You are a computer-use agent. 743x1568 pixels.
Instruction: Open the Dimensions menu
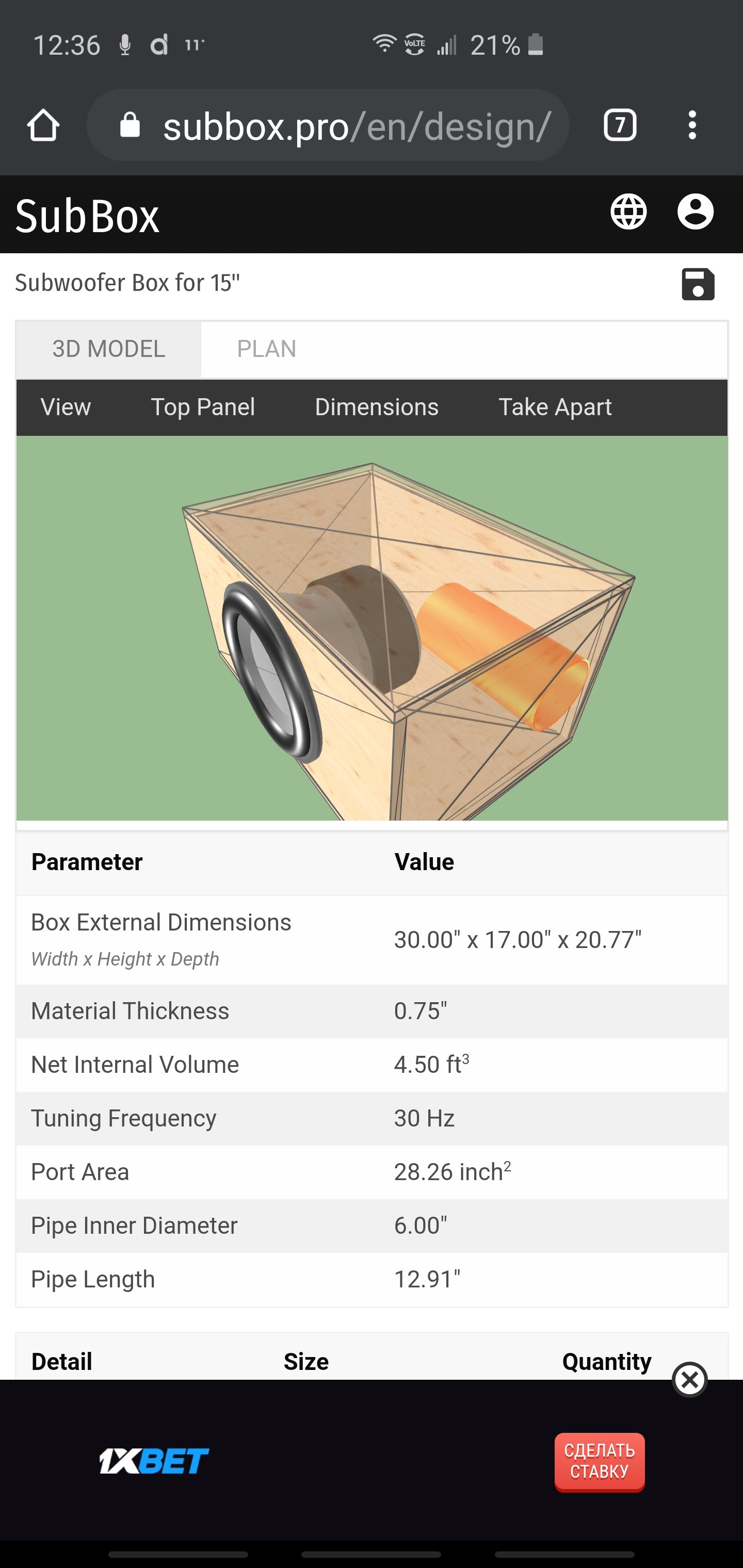376,407
